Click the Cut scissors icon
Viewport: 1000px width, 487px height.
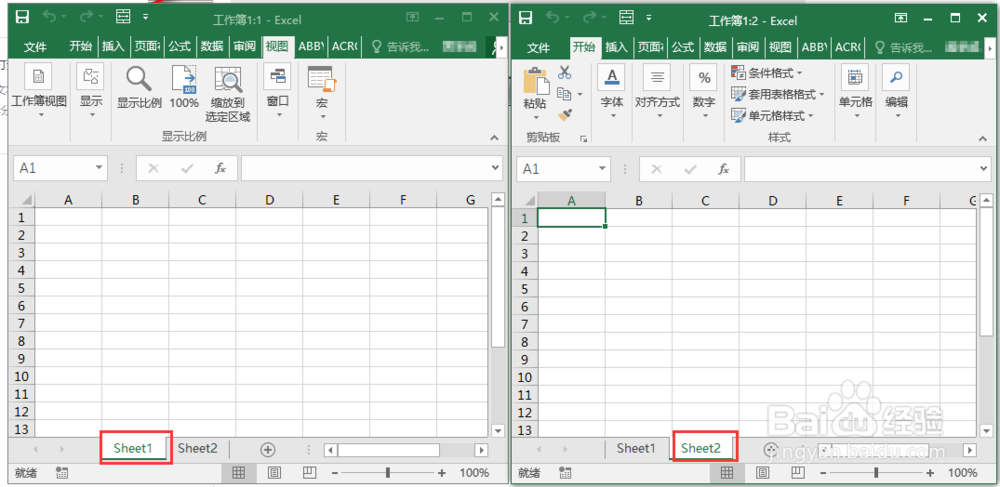(564, 72)
